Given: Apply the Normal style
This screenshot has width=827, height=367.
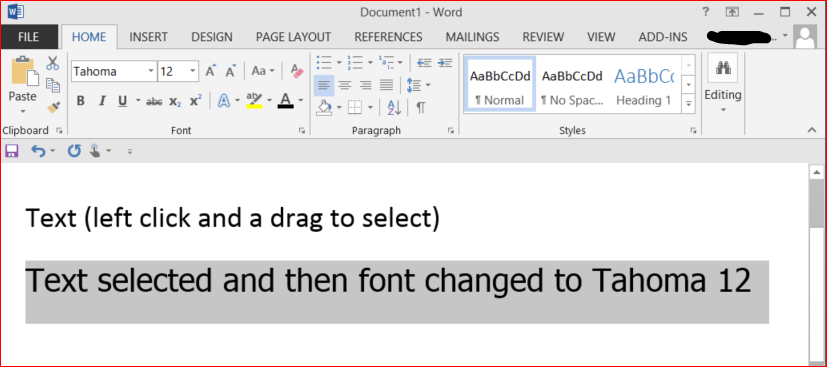Looking at the screenshot, I should 500,84.
